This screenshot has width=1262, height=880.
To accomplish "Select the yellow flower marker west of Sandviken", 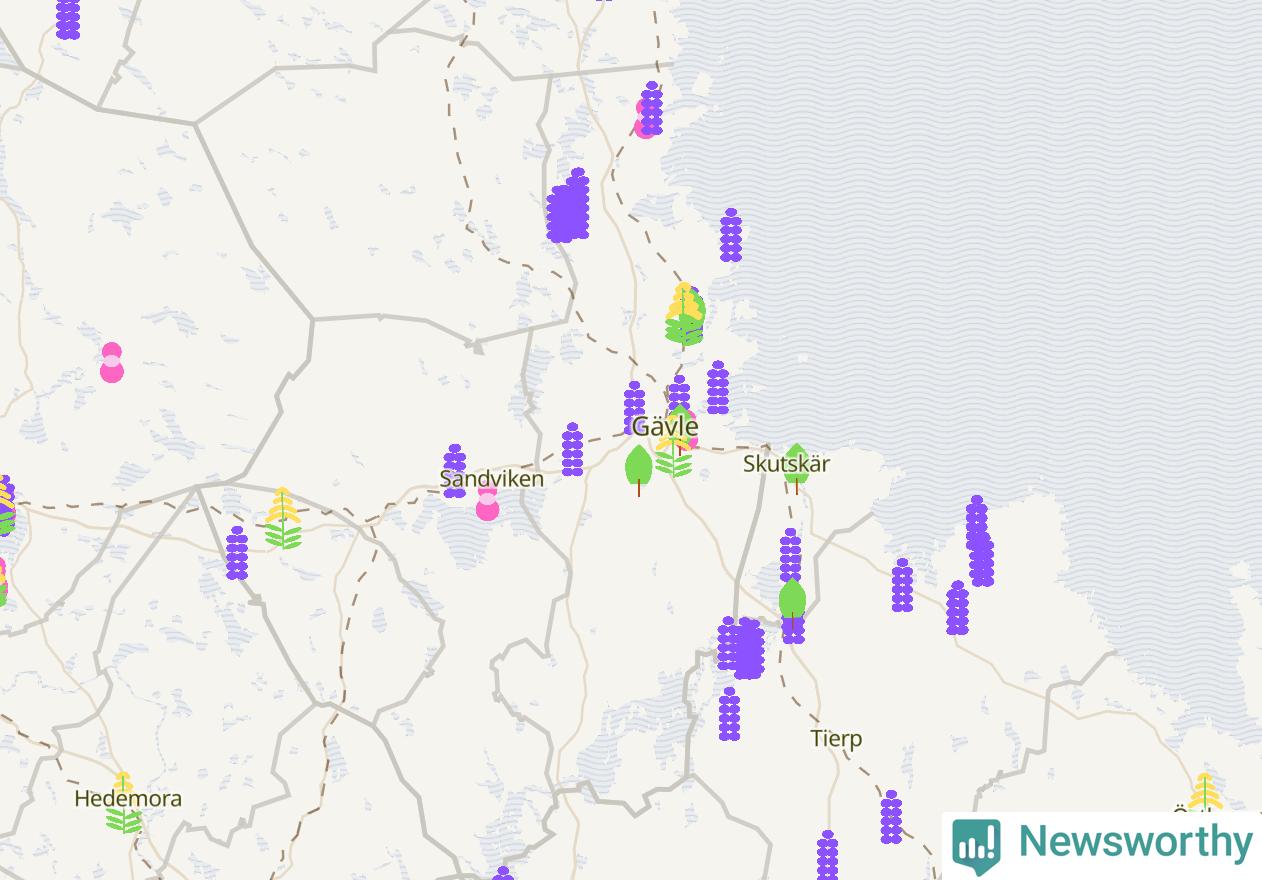I will 283,518.
